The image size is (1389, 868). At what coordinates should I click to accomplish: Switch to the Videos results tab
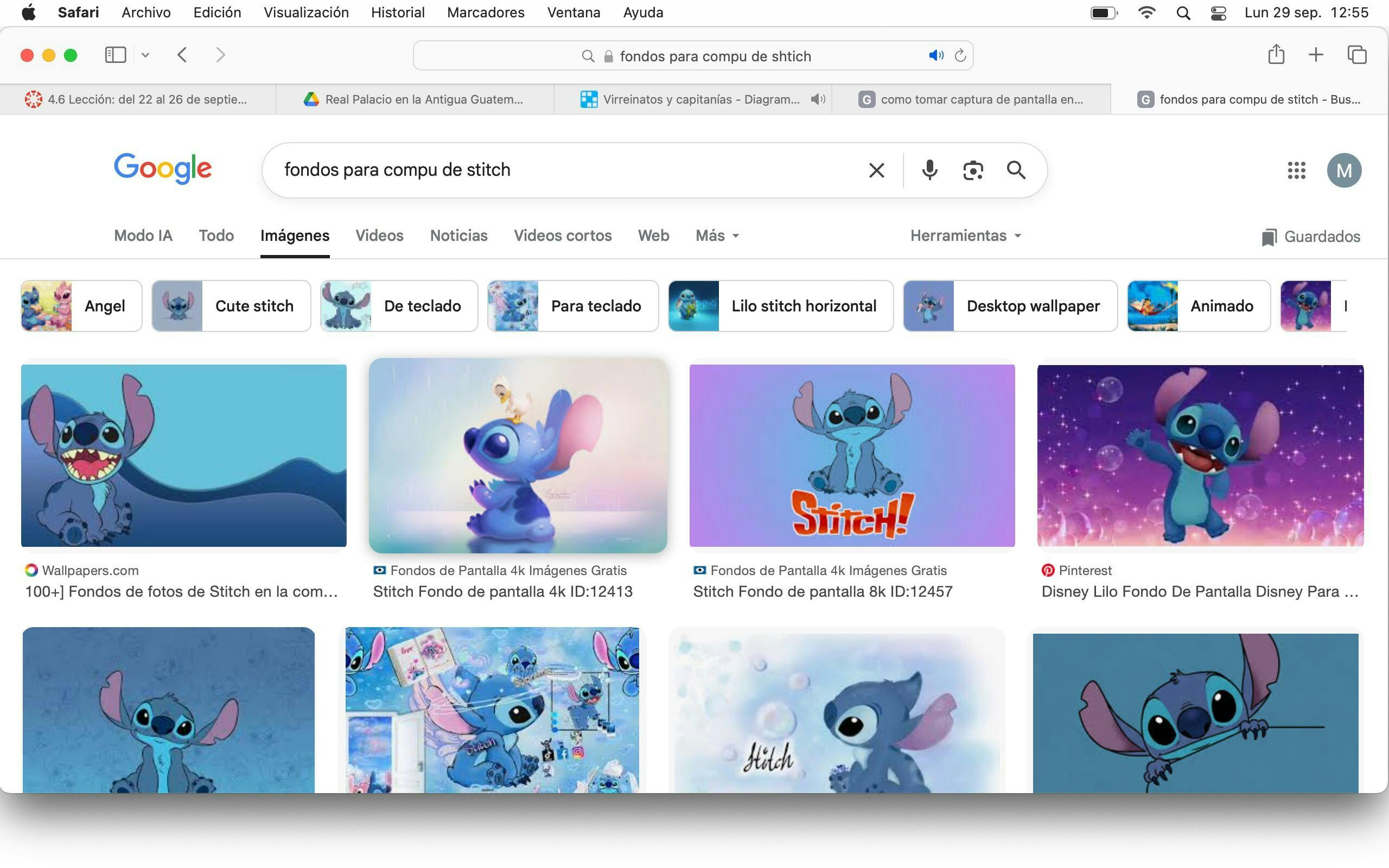(x=379, y=235)
